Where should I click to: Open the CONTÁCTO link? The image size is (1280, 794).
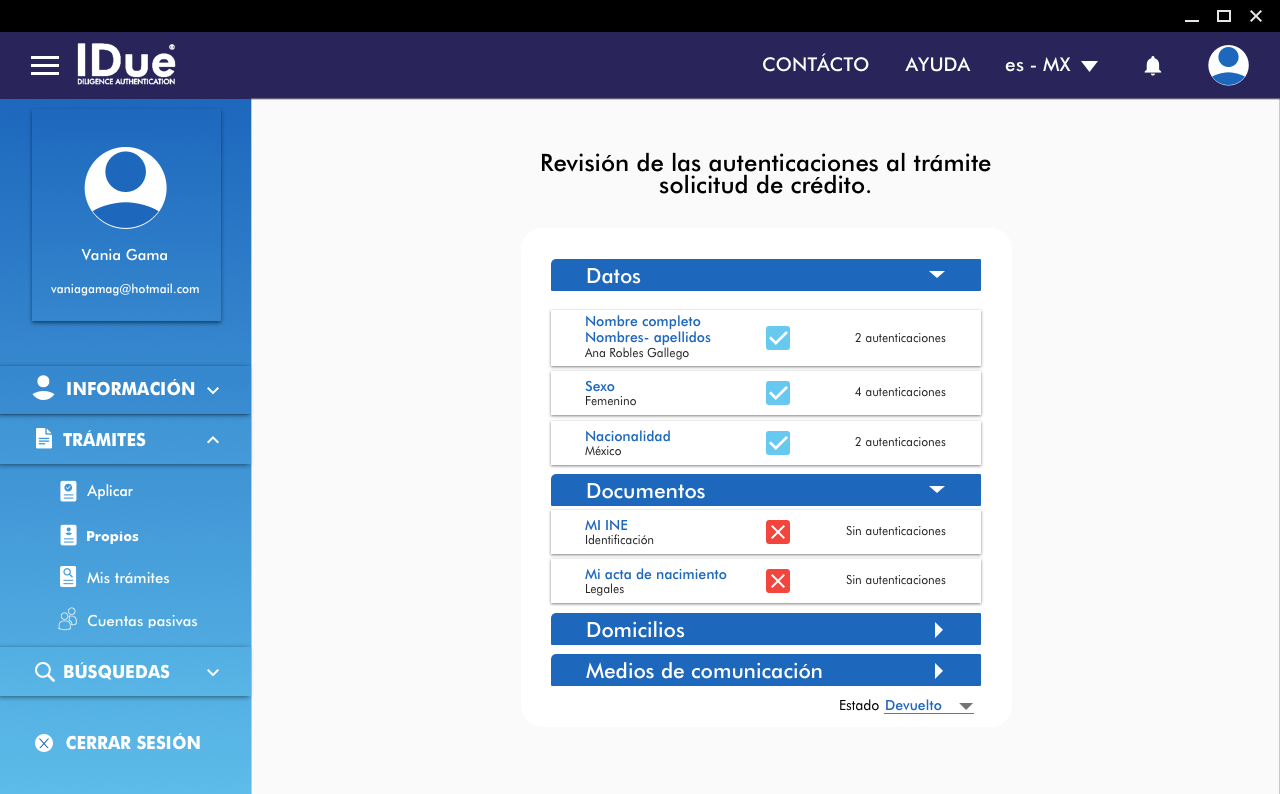tap(815, 65)
